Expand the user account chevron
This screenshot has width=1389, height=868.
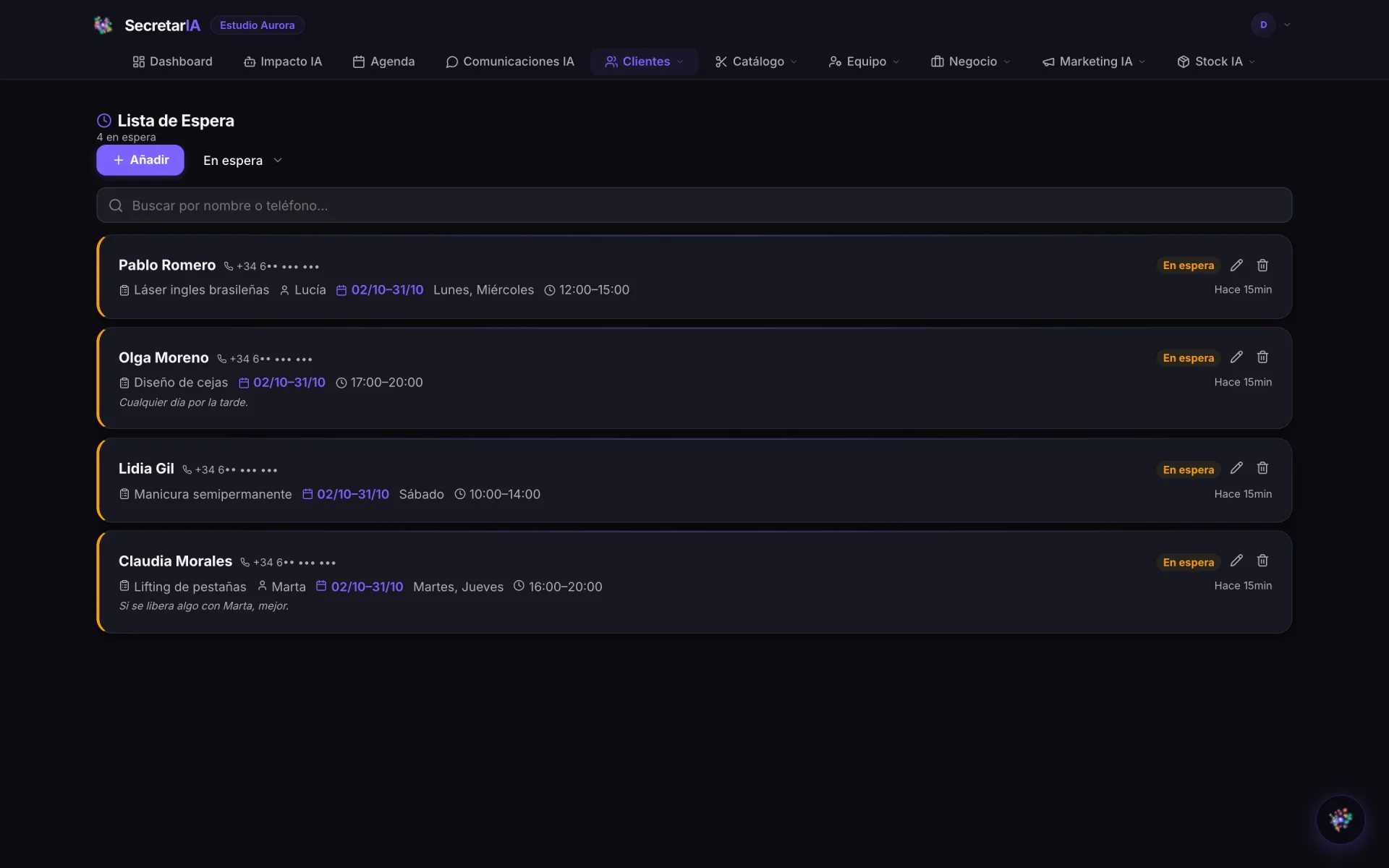click(1287, 25)
